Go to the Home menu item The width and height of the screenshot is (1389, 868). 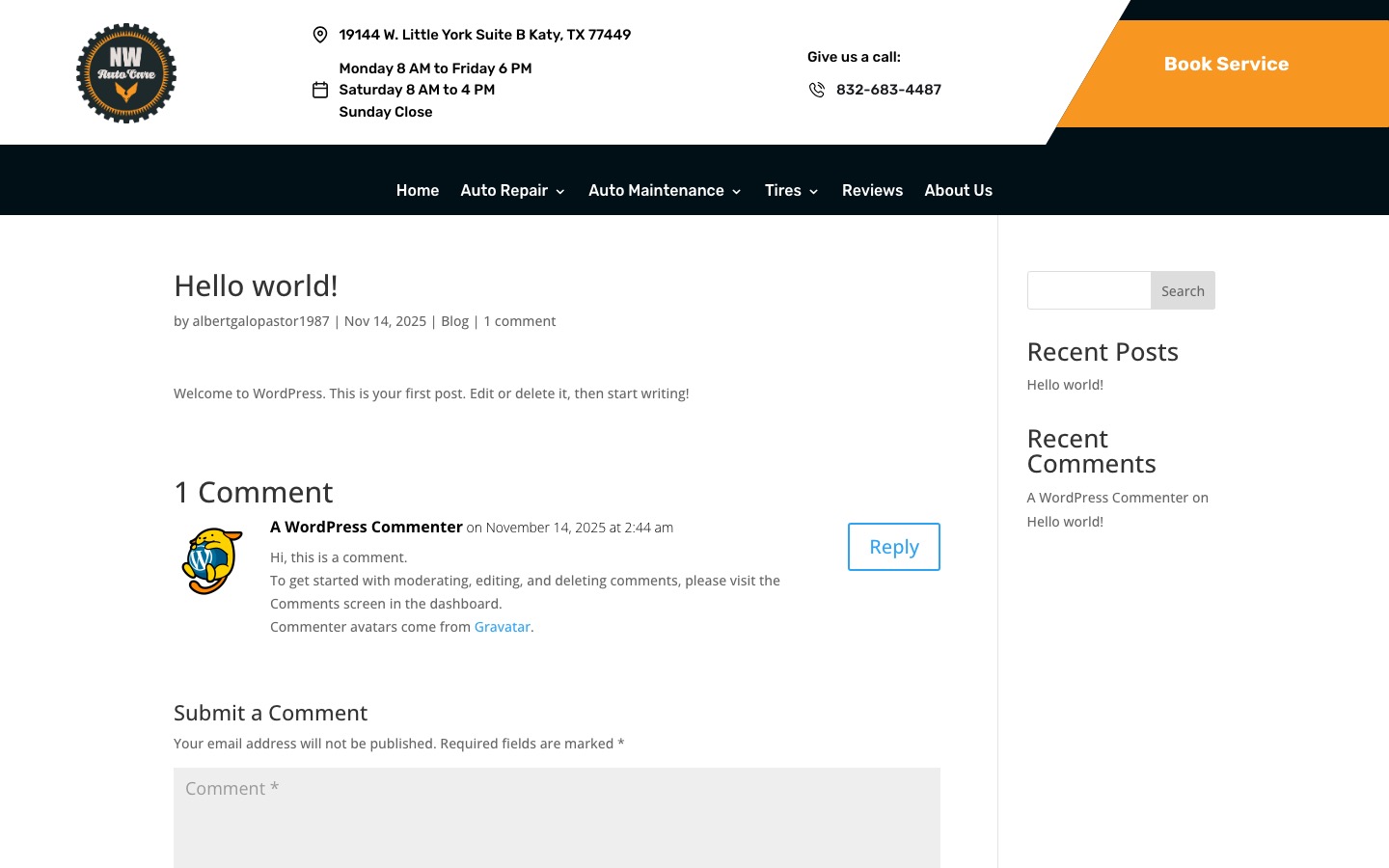tap(418, 191)
